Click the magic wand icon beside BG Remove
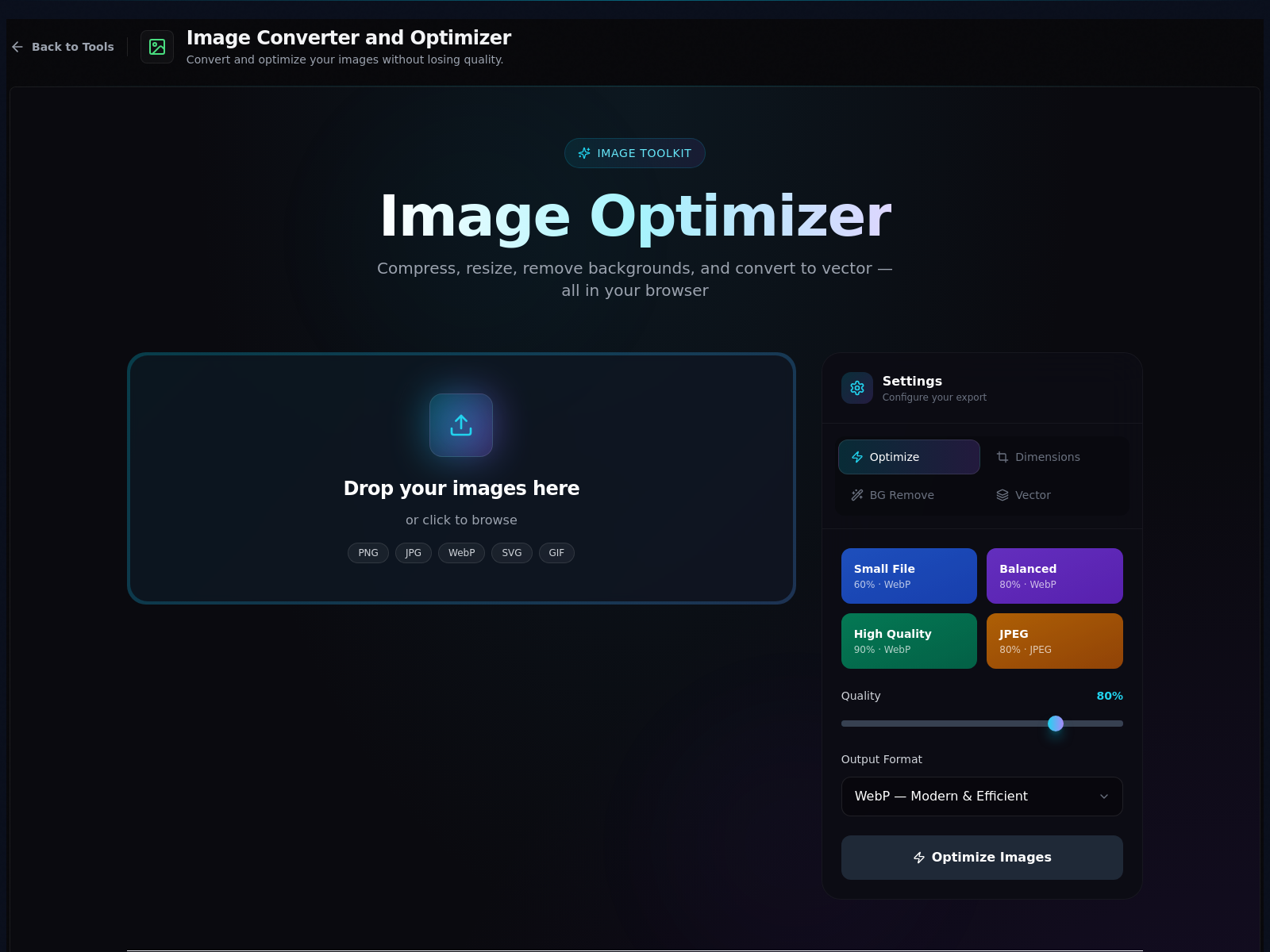The image size is (1270, 952). click(857, 495)
